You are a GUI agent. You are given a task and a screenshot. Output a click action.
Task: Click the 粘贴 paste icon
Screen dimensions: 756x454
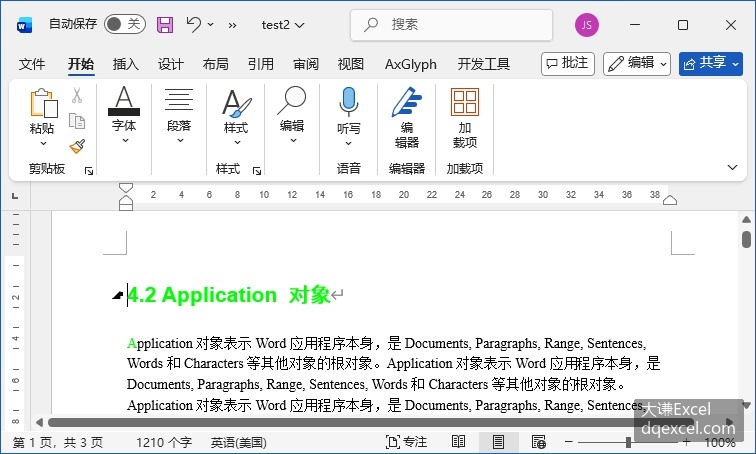pyautogui.click(x=43, y=103)
